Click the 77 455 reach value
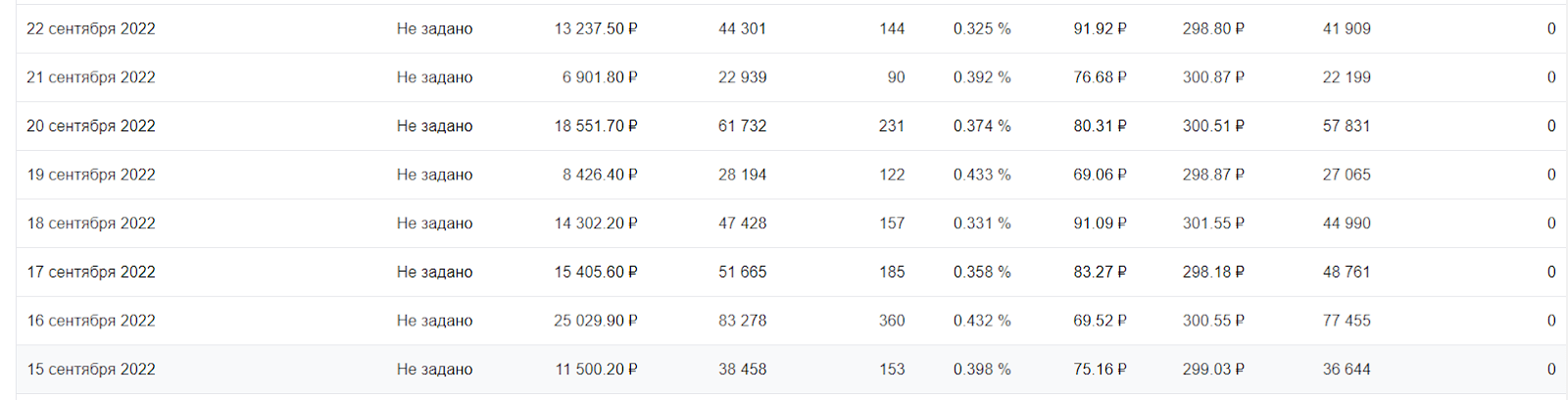1568x400 pixels. pyautogui.click(x=1347, y=321)
